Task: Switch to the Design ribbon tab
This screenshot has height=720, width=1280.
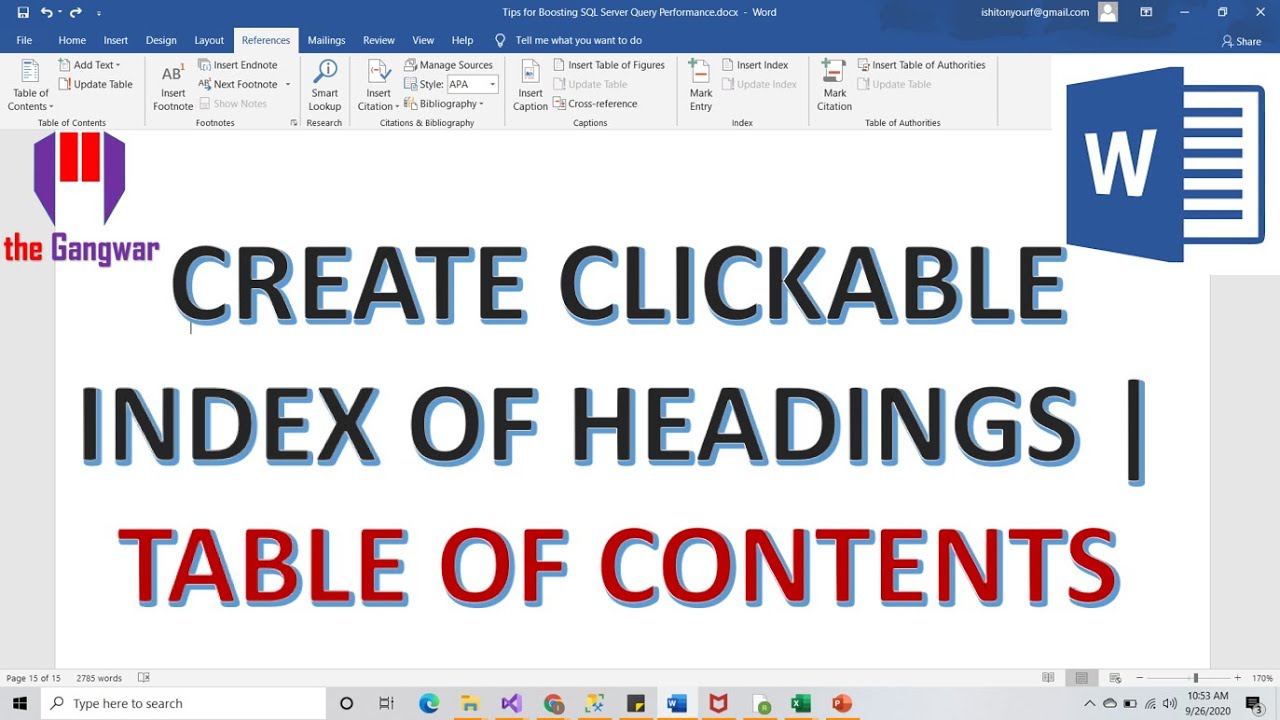Action: (161, 40)
